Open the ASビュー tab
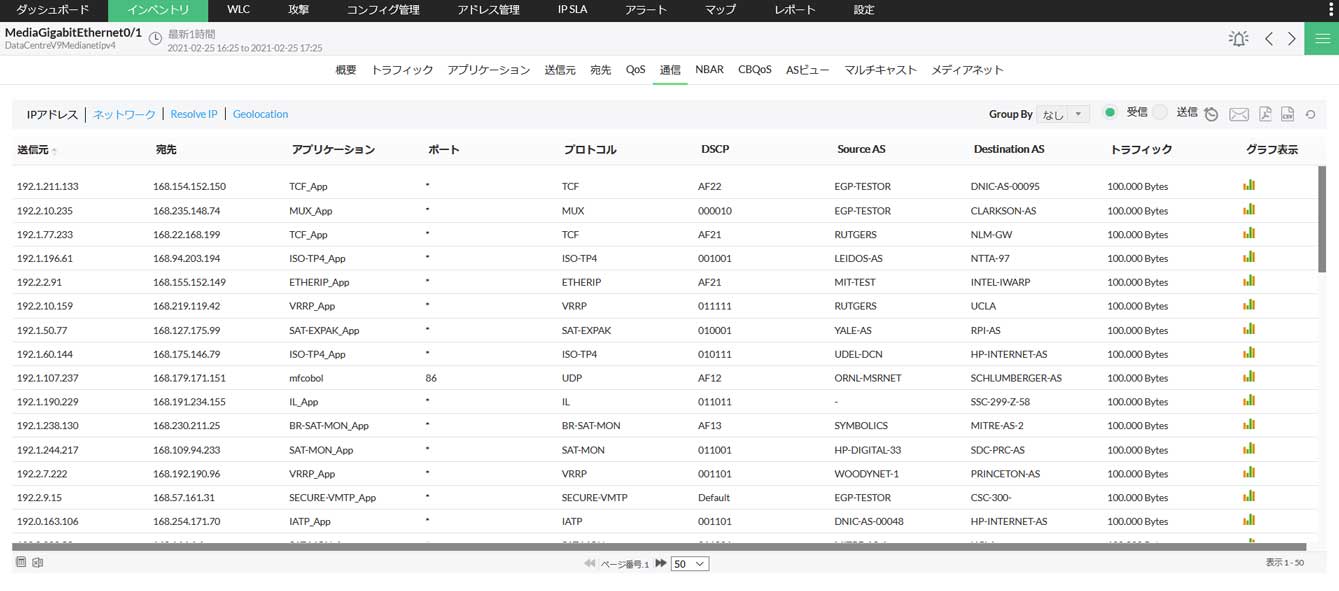Image resolution: width=1339 pixels, height=591 pixels. 808,70
